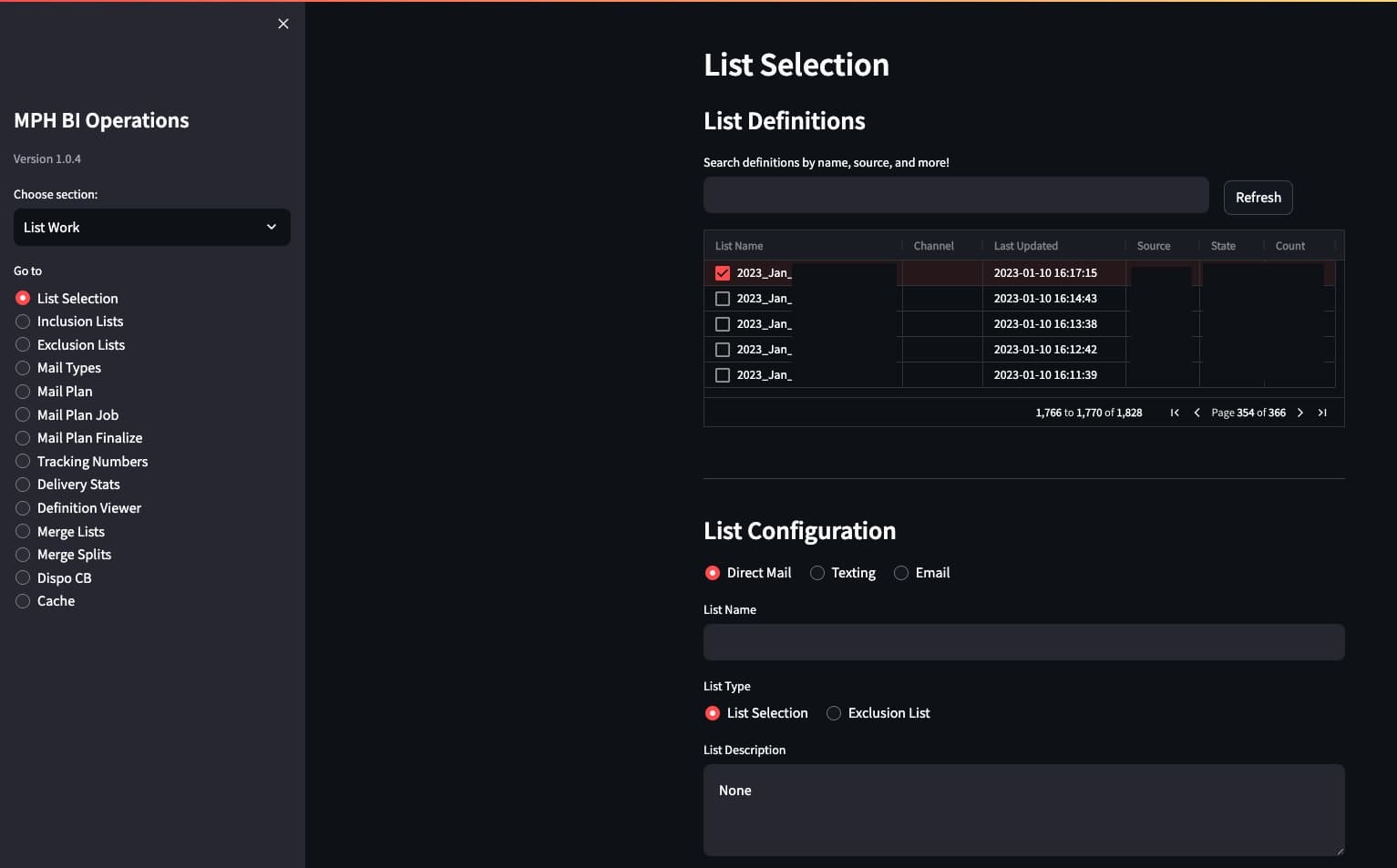
Task: Select the Cache section in sidebar
Action: click(x=56, y=600)
